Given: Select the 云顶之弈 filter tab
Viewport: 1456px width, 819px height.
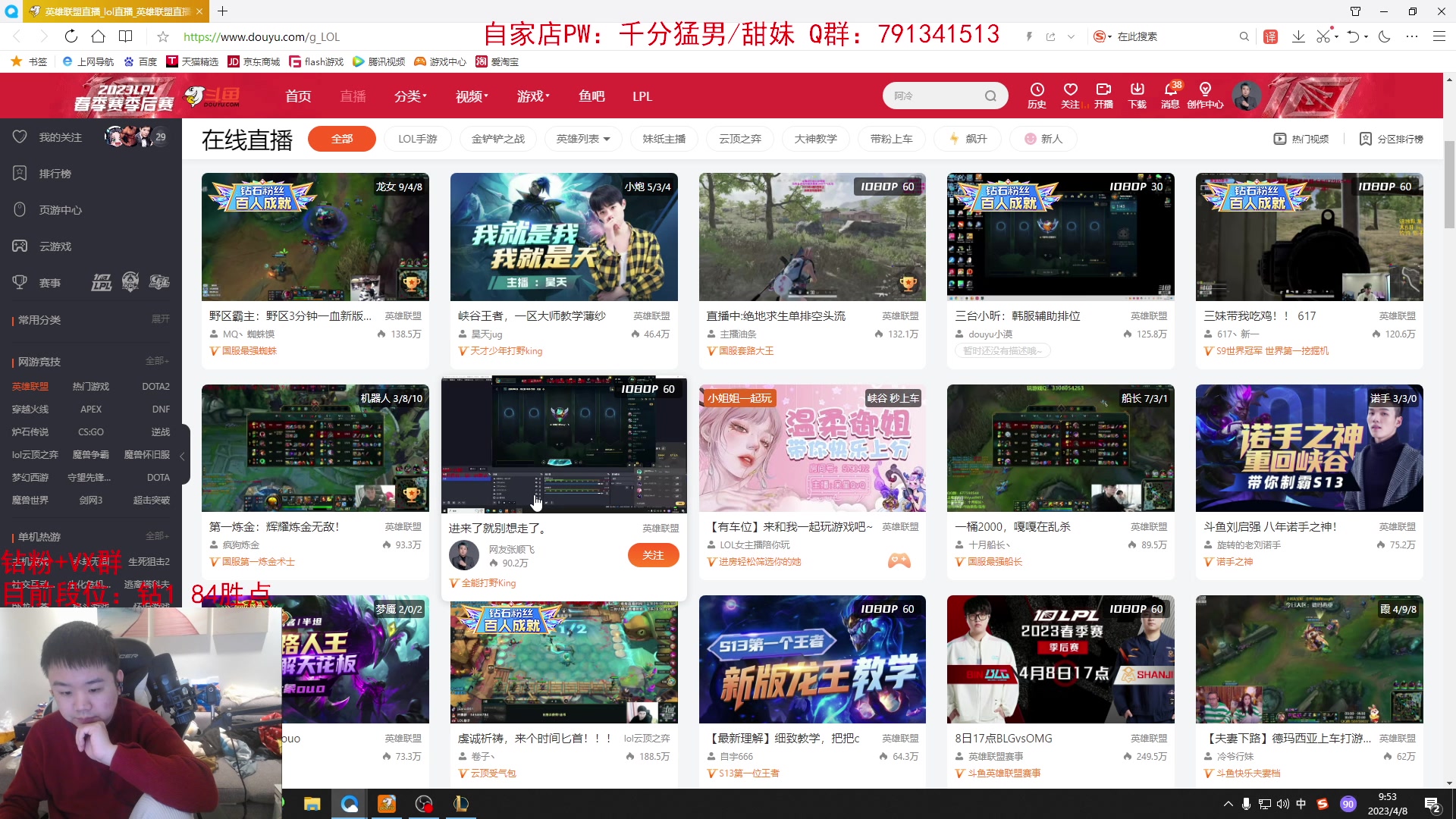Looking at the screenshot, I should (x=740, y=139).
